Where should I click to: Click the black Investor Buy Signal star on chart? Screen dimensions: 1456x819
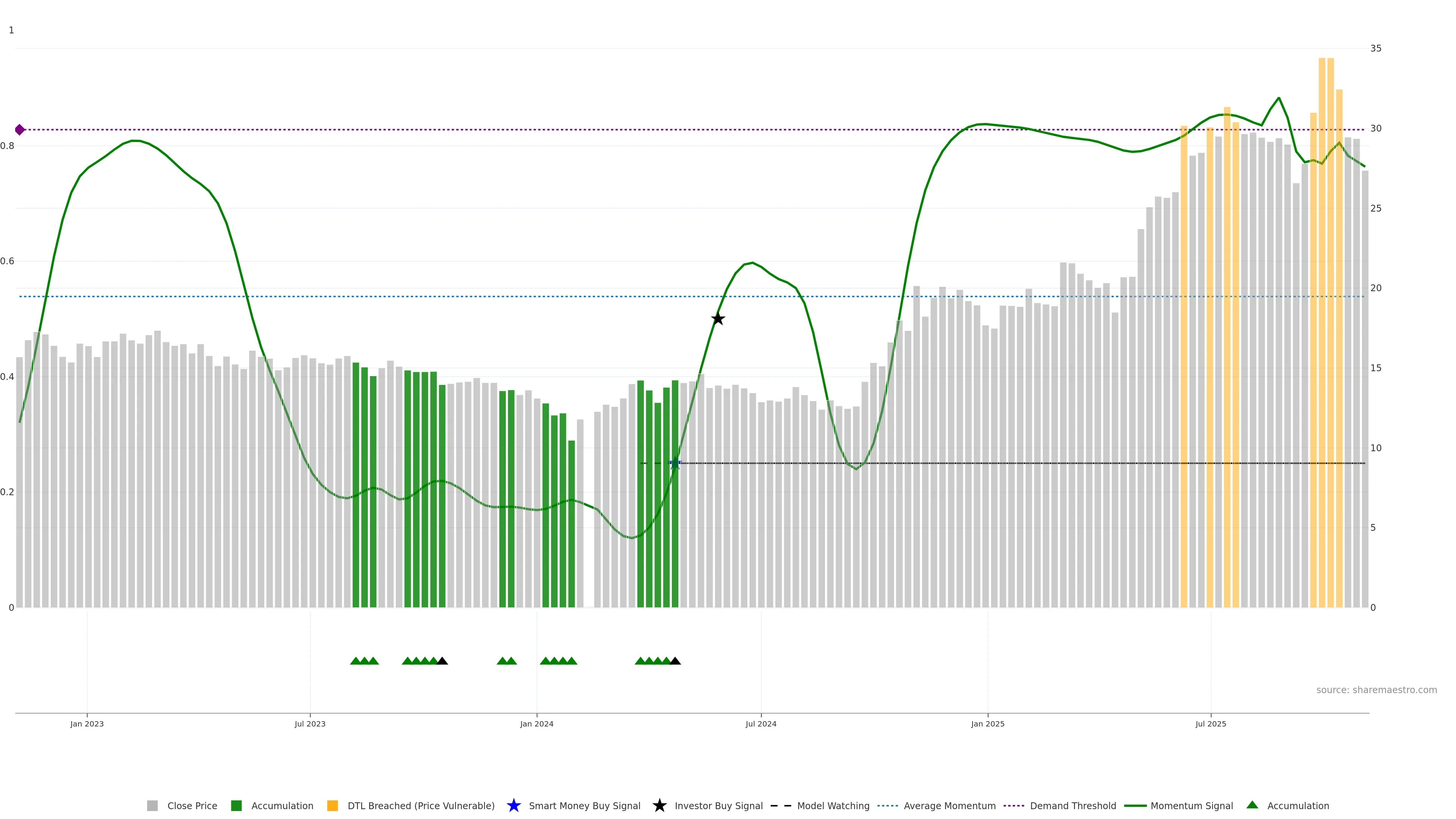[x=718, y=319]
